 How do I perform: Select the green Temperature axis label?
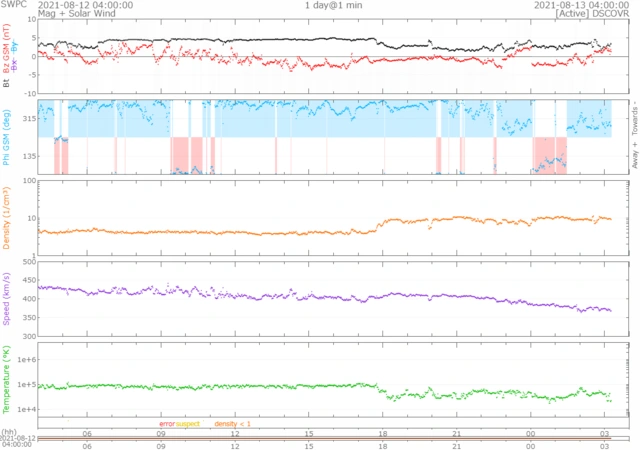tap(7, 378)
